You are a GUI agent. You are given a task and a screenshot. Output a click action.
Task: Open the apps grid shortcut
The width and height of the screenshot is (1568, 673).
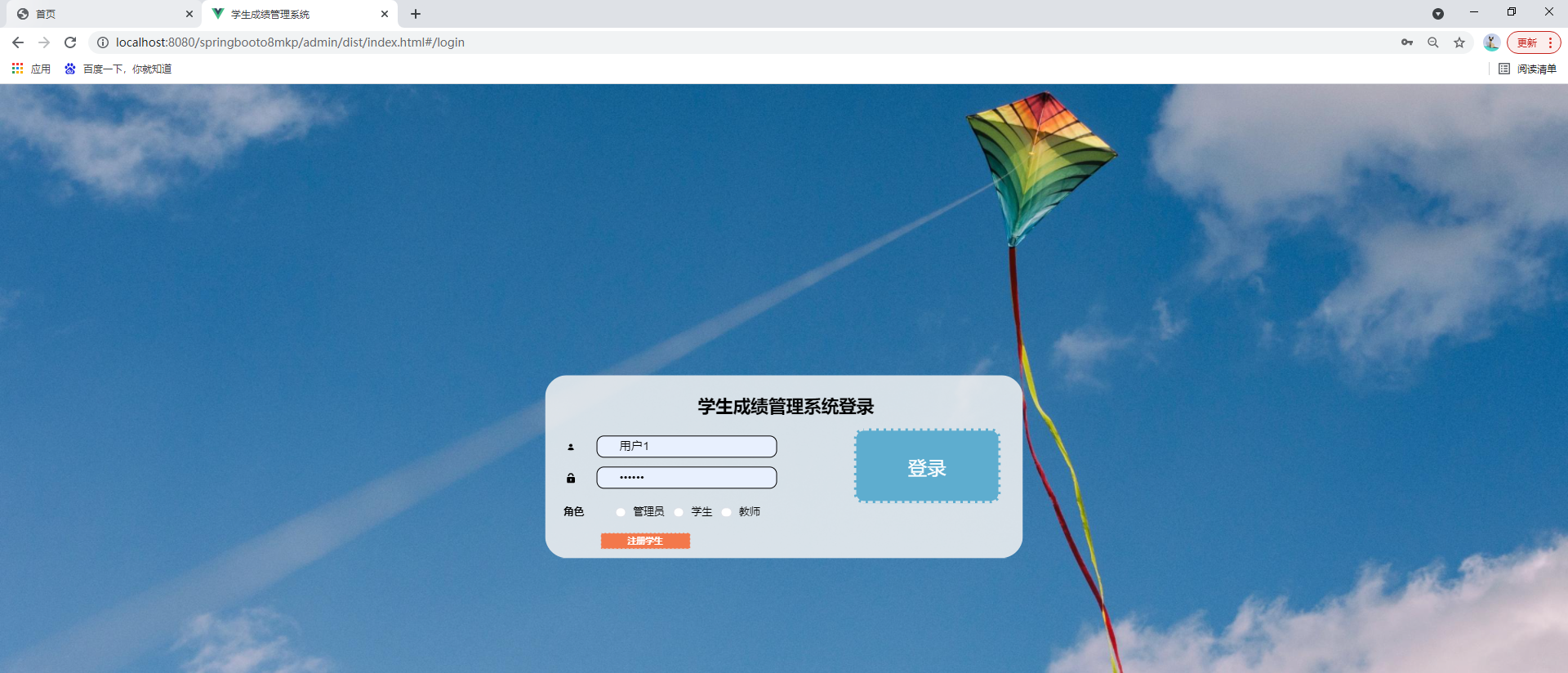coord(17,69)
